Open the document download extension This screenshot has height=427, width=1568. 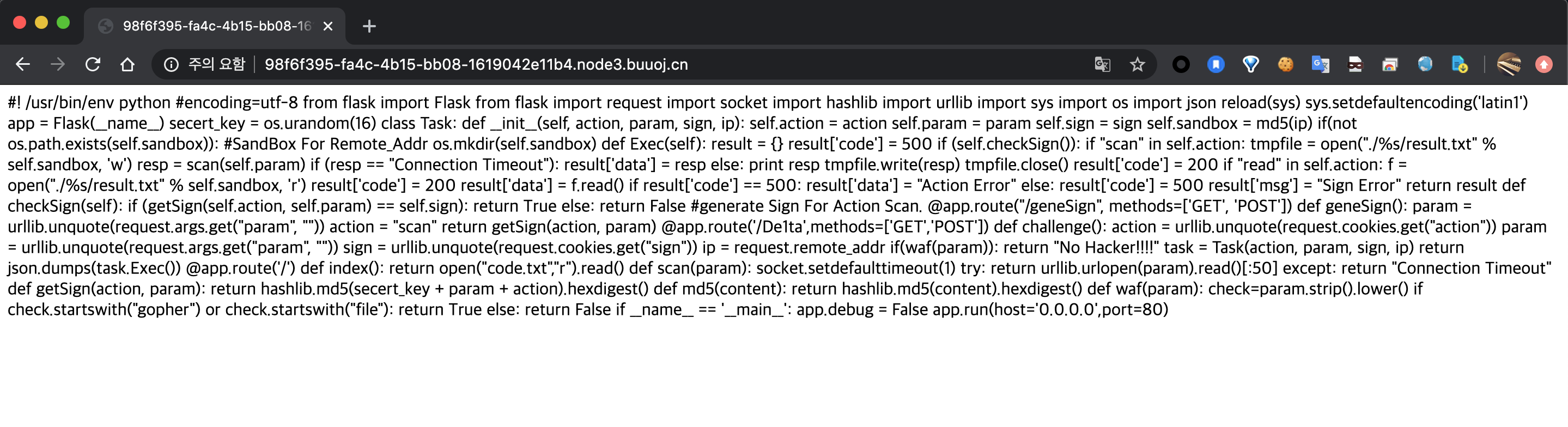pyautogui.click(x=1460, y=64)
